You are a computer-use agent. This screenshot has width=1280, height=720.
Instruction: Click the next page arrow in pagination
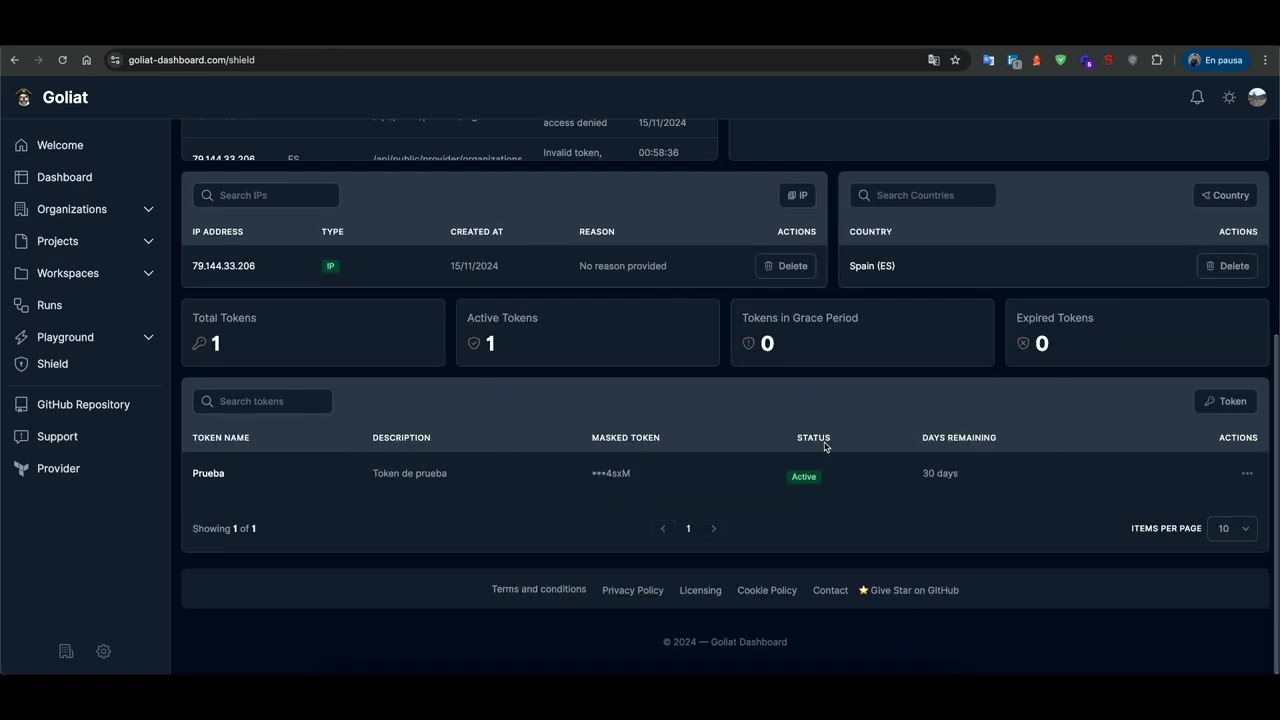pos(713,528)
